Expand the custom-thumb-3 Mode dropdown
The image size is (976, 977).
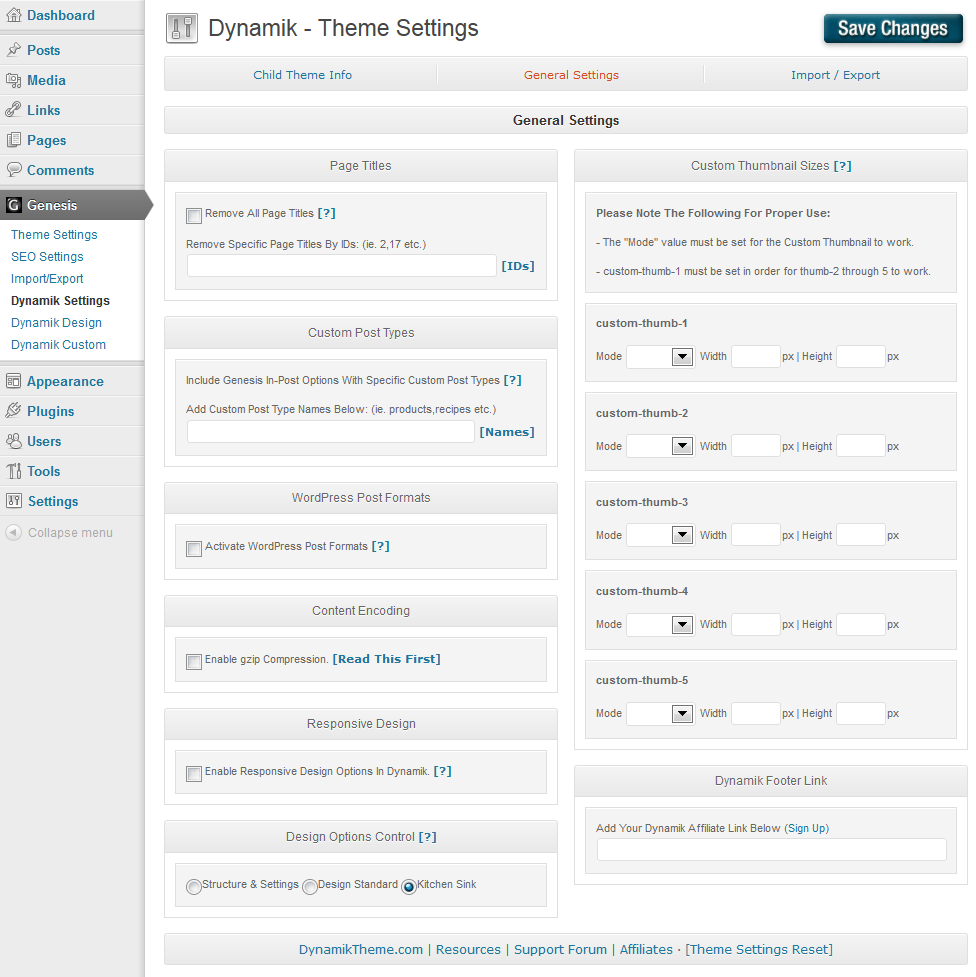click(x=660, y=536)
